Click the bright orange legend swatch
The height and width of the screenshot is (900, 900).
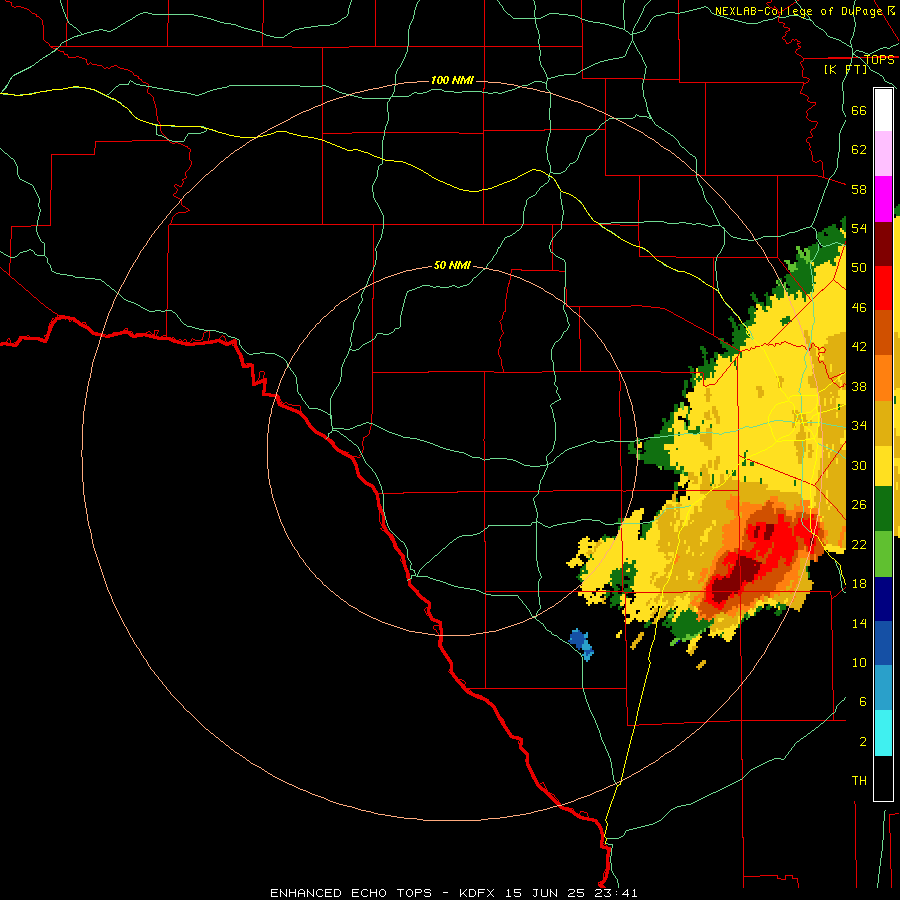coord(883,378)
